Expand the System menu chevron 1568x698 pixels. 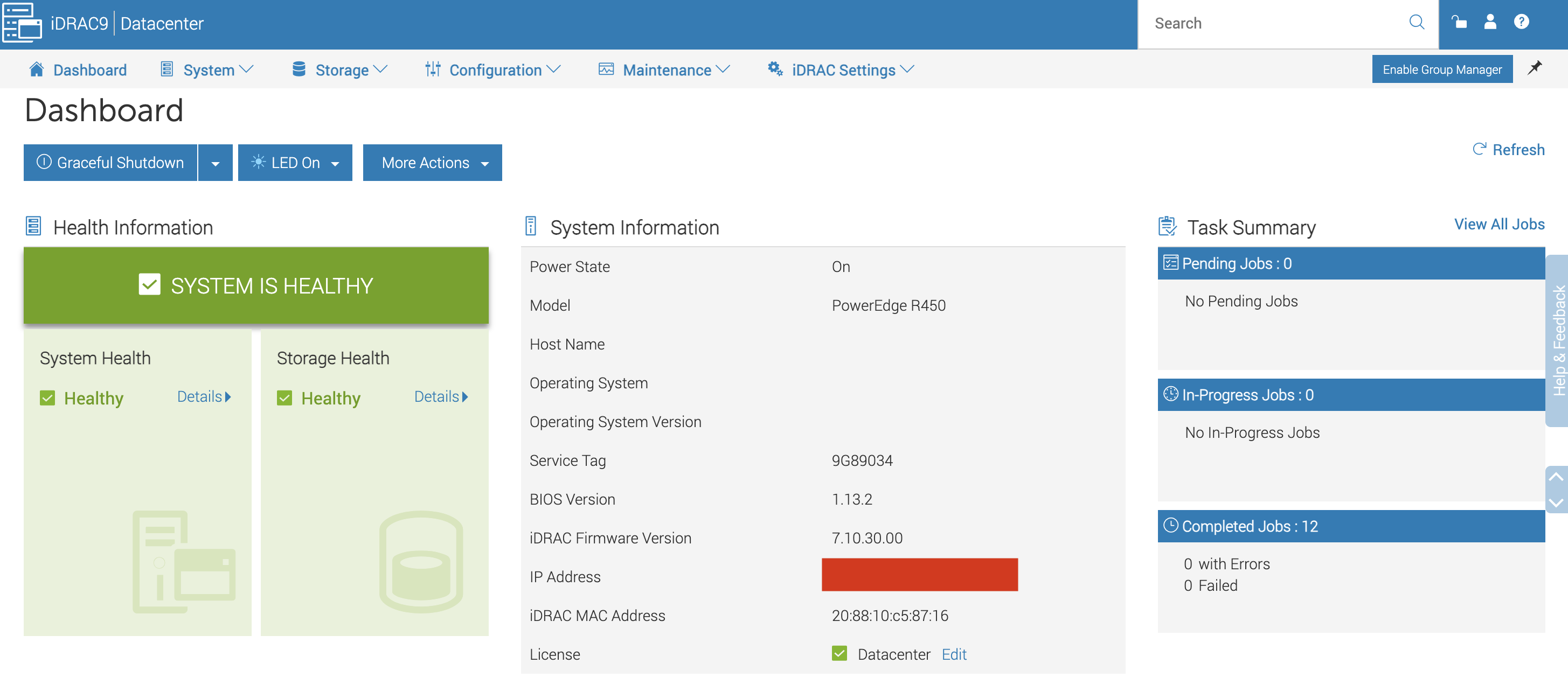(246, 69)
